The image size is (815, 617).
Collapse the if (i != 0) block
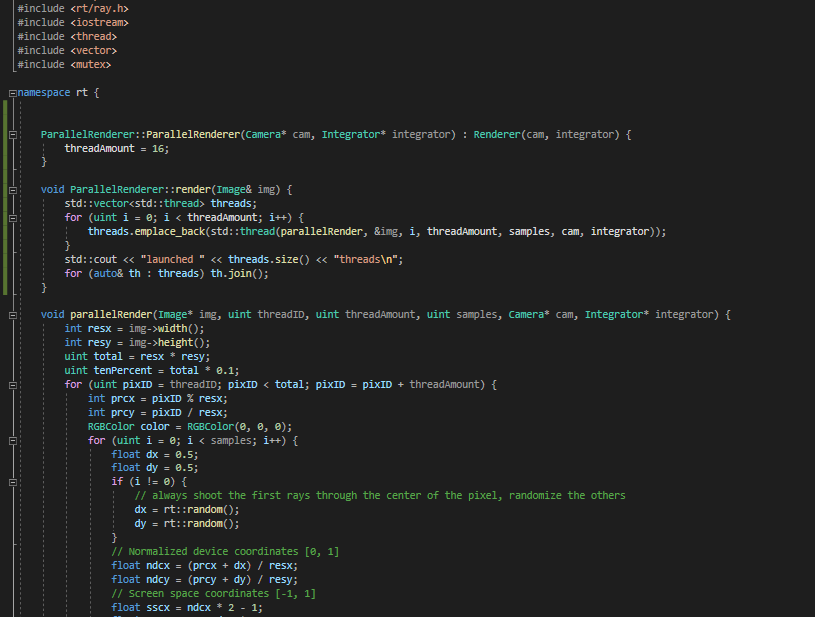(x=12, y=482)
